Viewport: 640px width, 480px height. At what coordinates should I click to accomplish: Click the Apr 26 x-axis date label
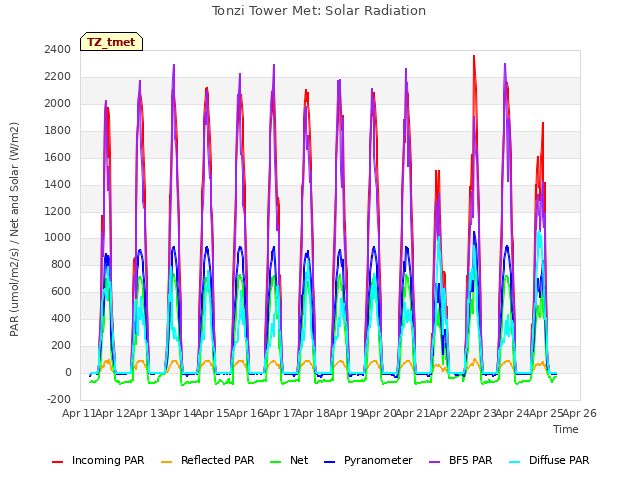pyautogui.click(x=580, y=414)
